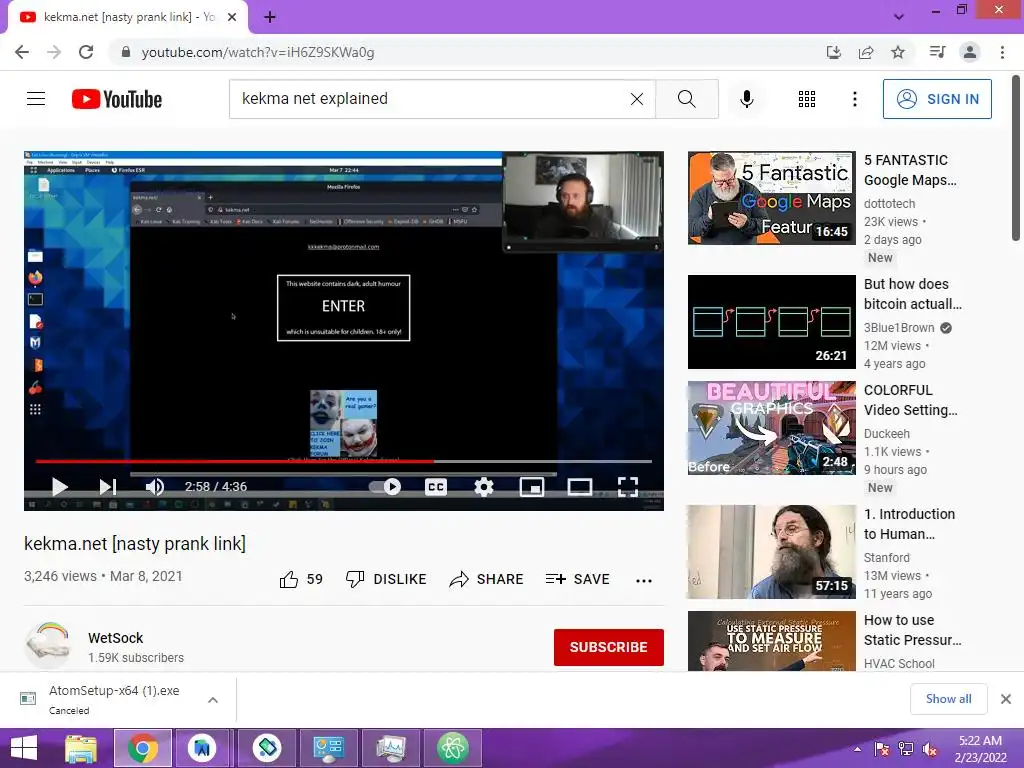Screen dimensions: 1024x768
Task: Click Duckeeh channel name
Action: [887, 434]
